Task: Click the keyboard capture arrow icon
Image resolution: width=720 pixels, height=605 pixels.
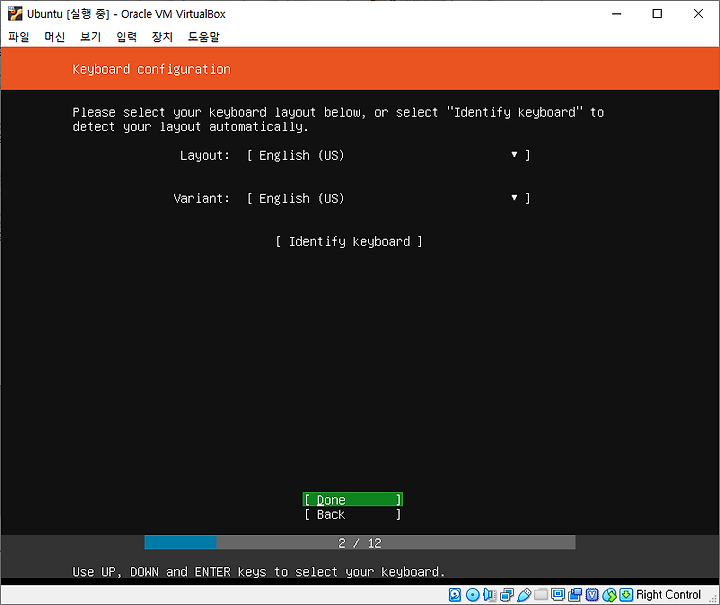Action: [x=626, y=595]
